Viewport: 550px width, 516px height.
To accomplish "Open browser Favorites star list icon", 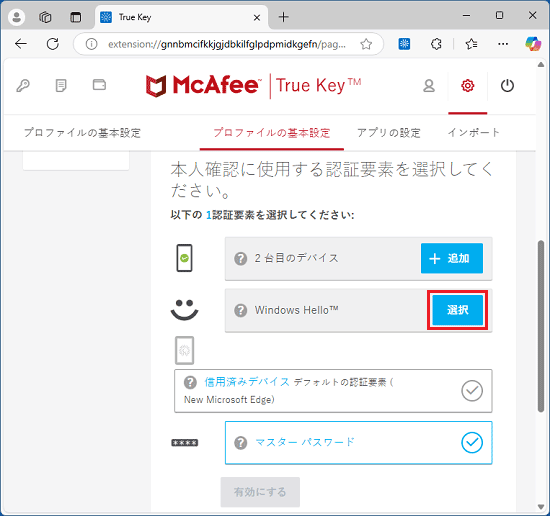I will point(471,44).
